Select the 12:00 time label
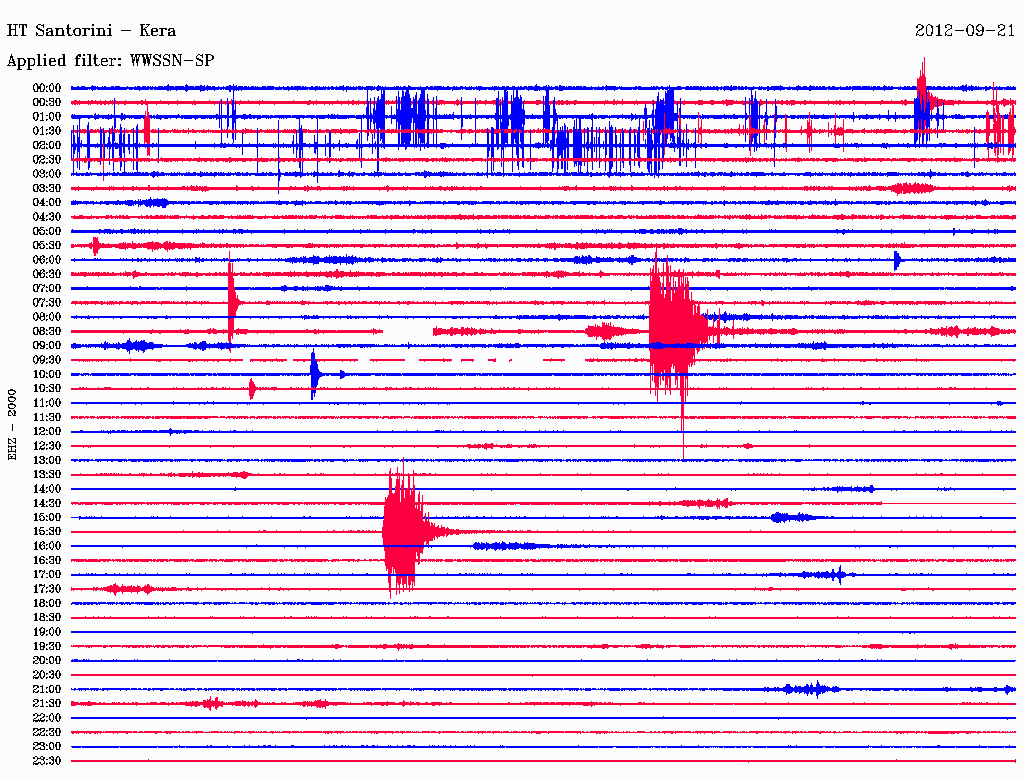1024x780 pixels. tap(47, 432)
